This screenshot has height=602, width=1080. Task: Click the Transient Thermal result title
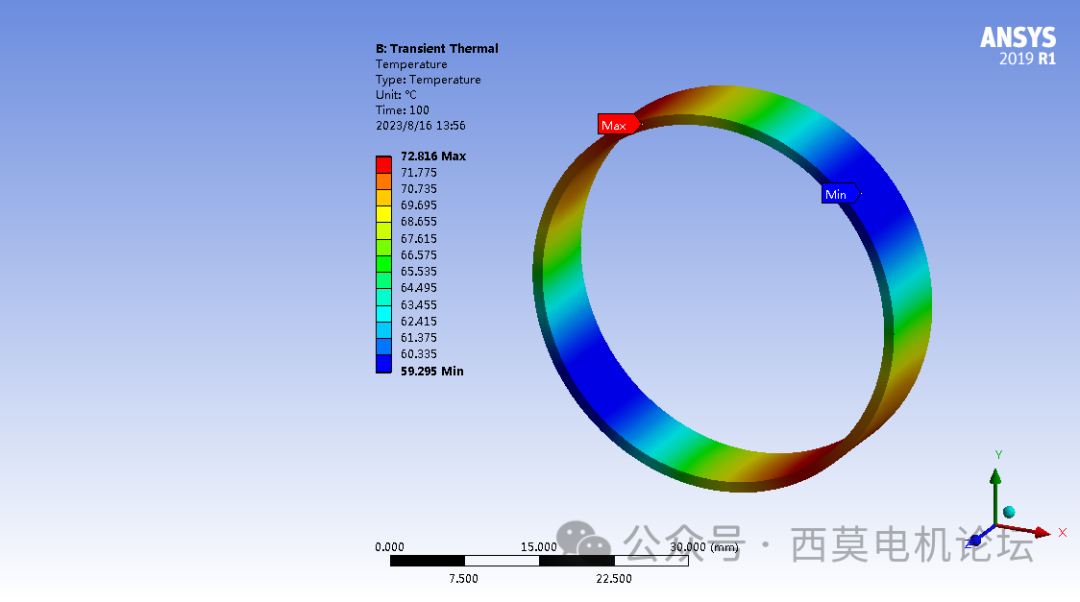click(x=437, y=48)
